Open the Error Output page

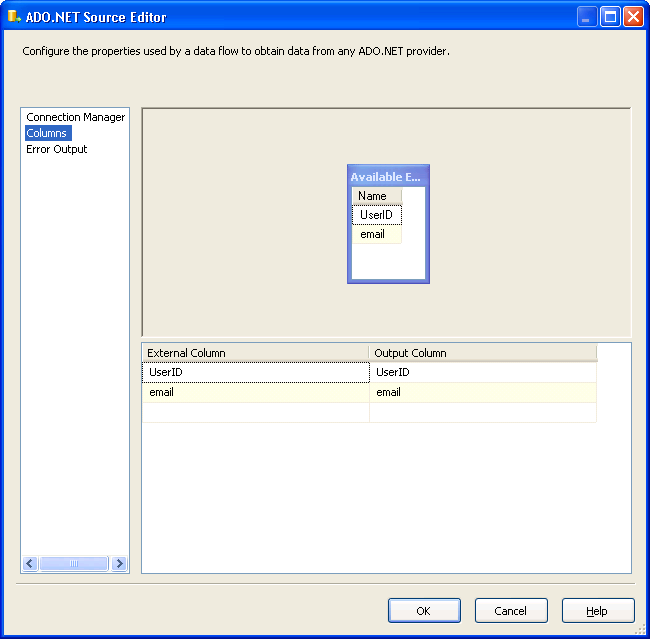(56, 149)
